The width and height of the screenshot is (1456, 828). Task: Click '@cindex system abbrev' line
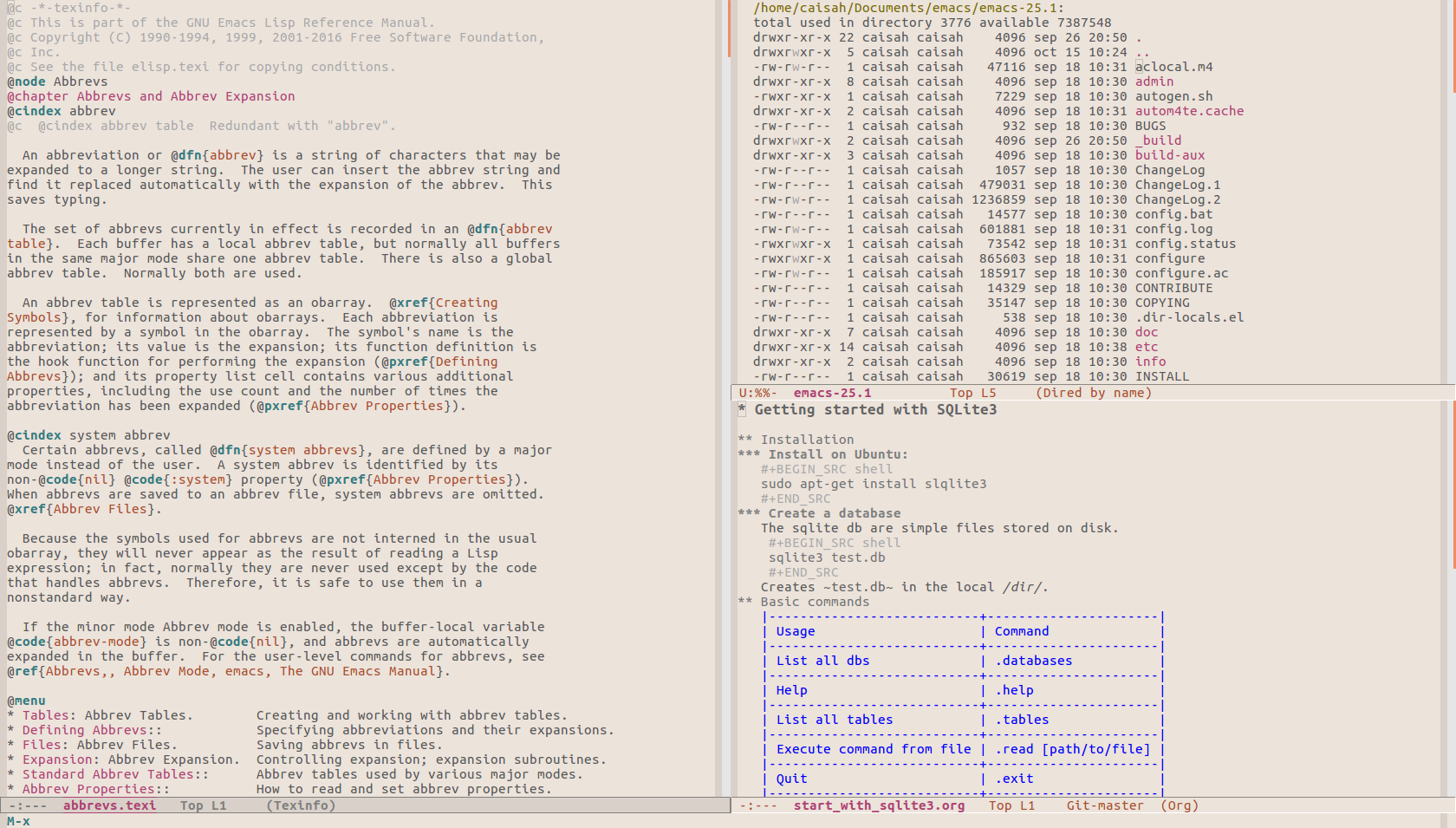coord(88,435)
